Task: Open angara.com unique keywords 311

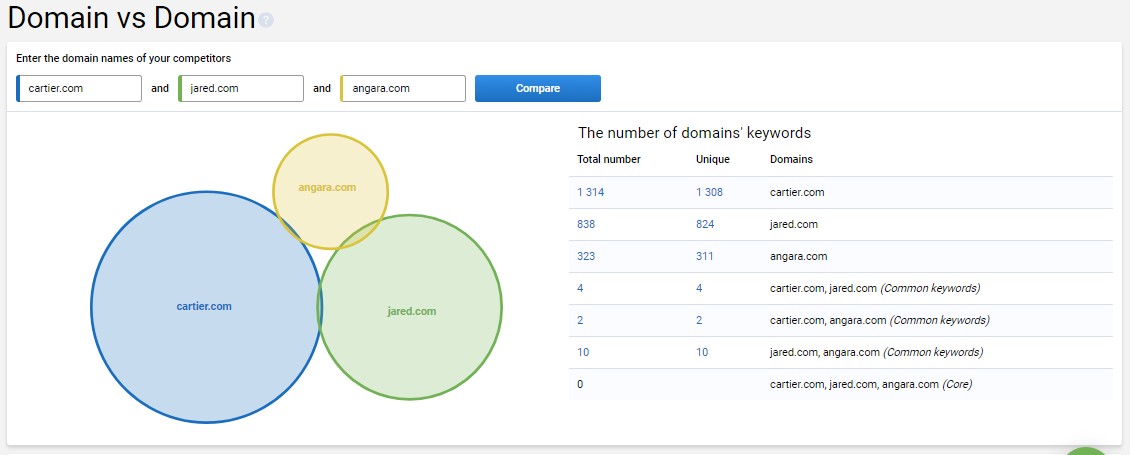Action: pyautogui.click(x=704, y=256)
